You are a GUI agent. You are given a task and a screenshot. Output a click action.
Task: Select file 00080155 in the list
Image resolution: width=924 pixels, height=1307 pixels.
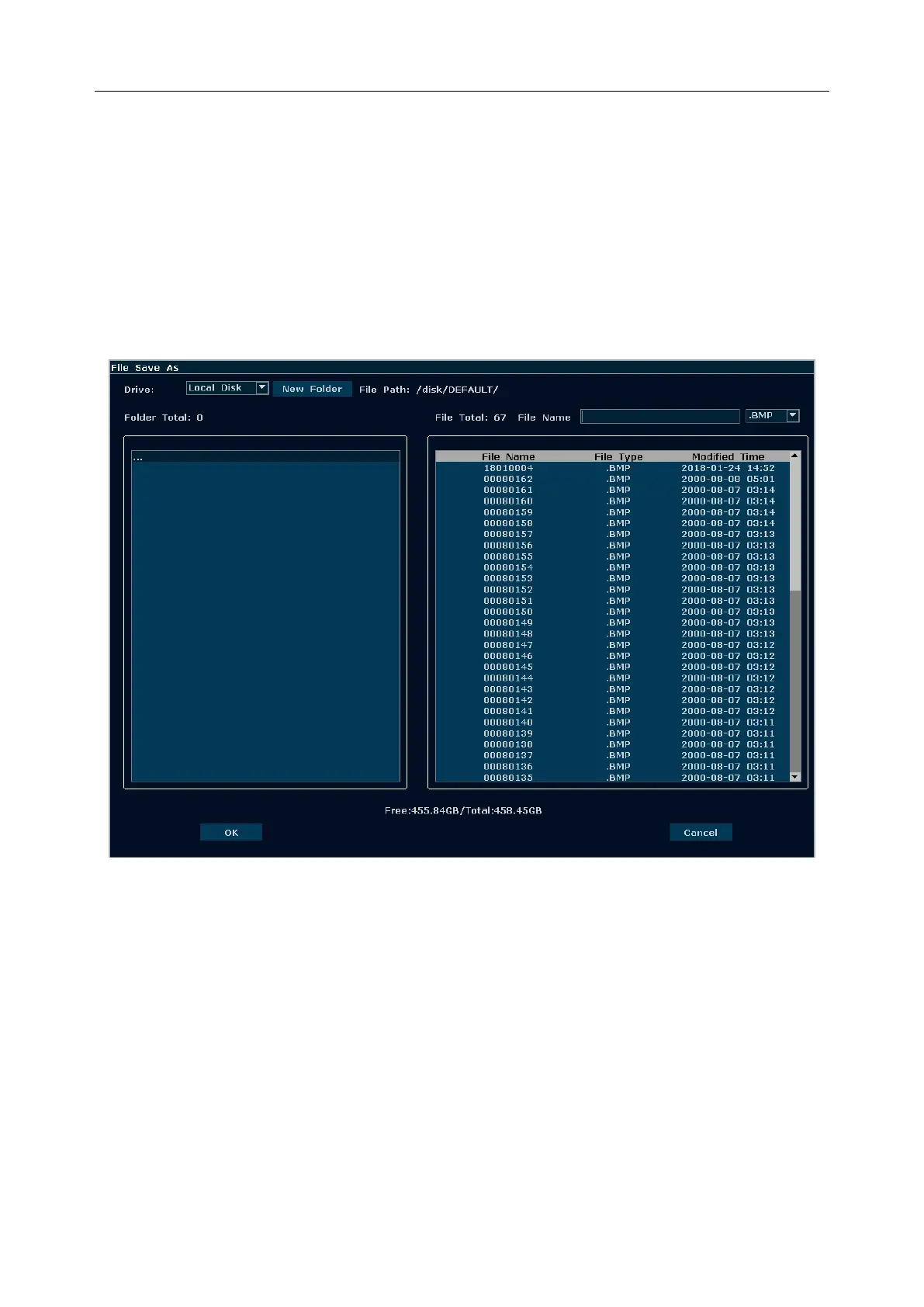point(612,556)
